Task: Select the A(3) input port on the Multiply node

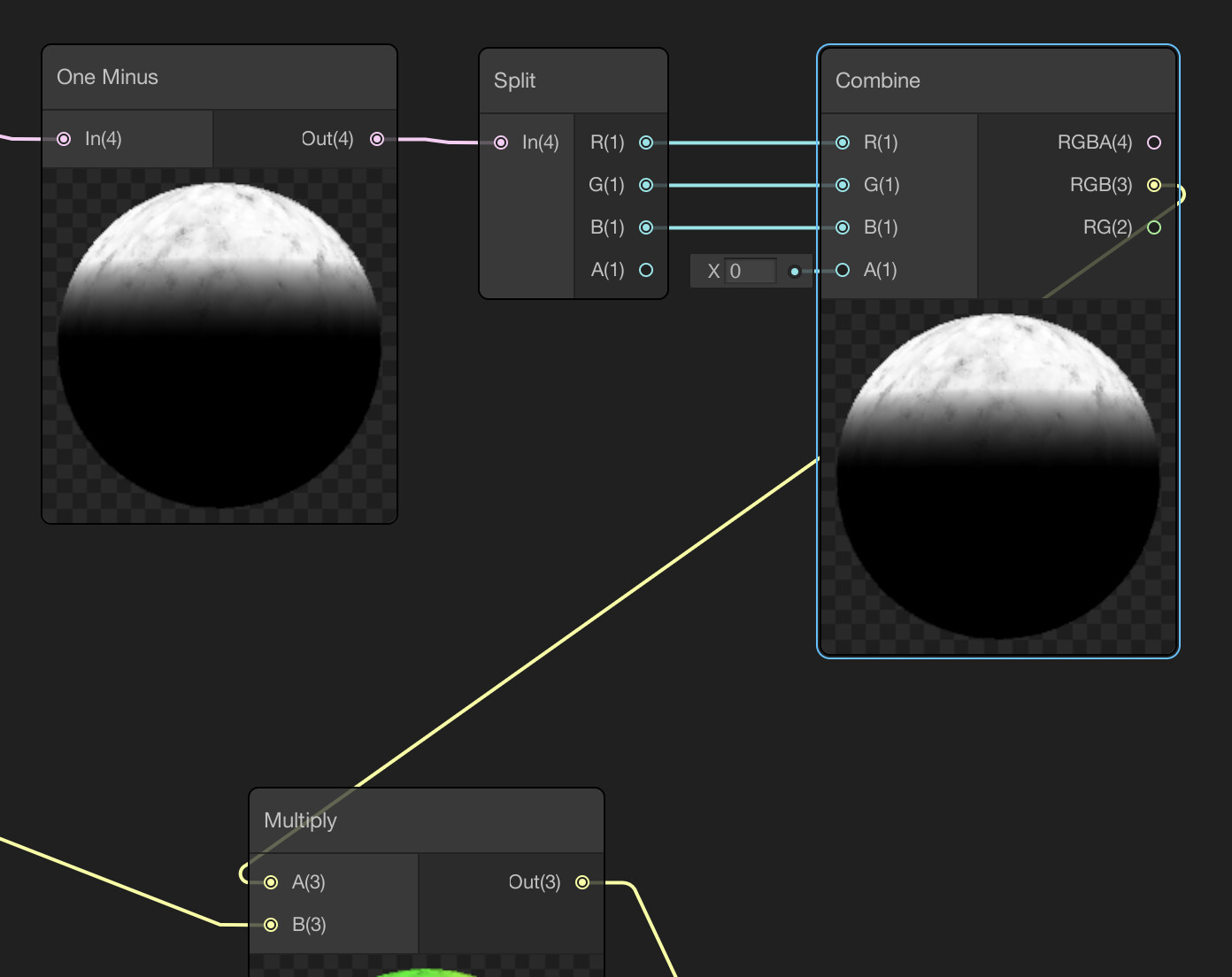Action: coord(269,882)
